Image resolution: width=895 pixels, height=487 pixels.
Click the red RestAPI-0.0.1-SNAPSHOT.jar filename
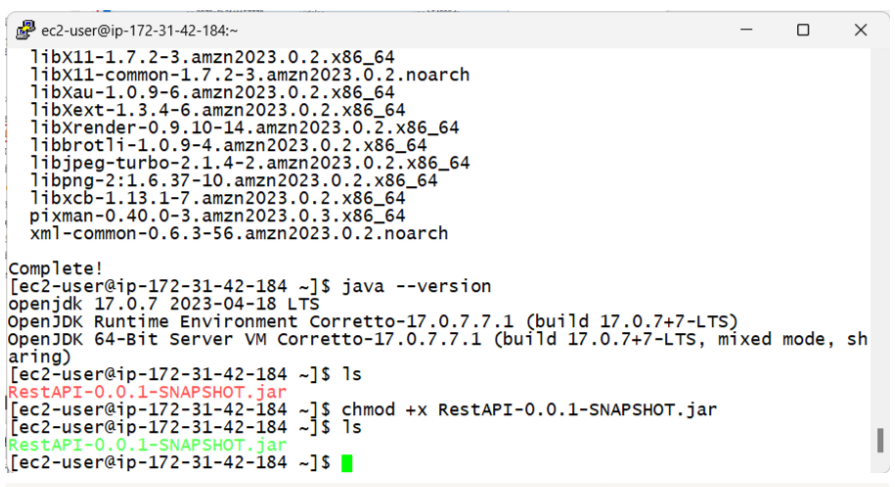147,392
